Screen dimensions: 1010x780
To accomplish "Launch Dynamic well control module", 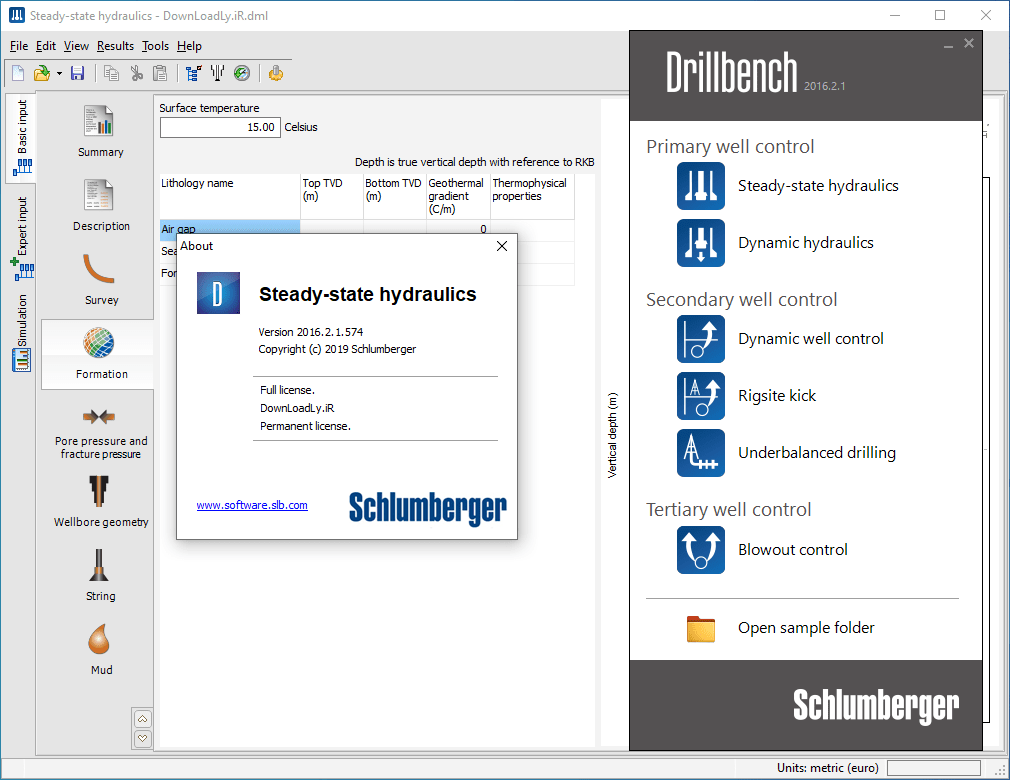I will (x=810, y=339).
